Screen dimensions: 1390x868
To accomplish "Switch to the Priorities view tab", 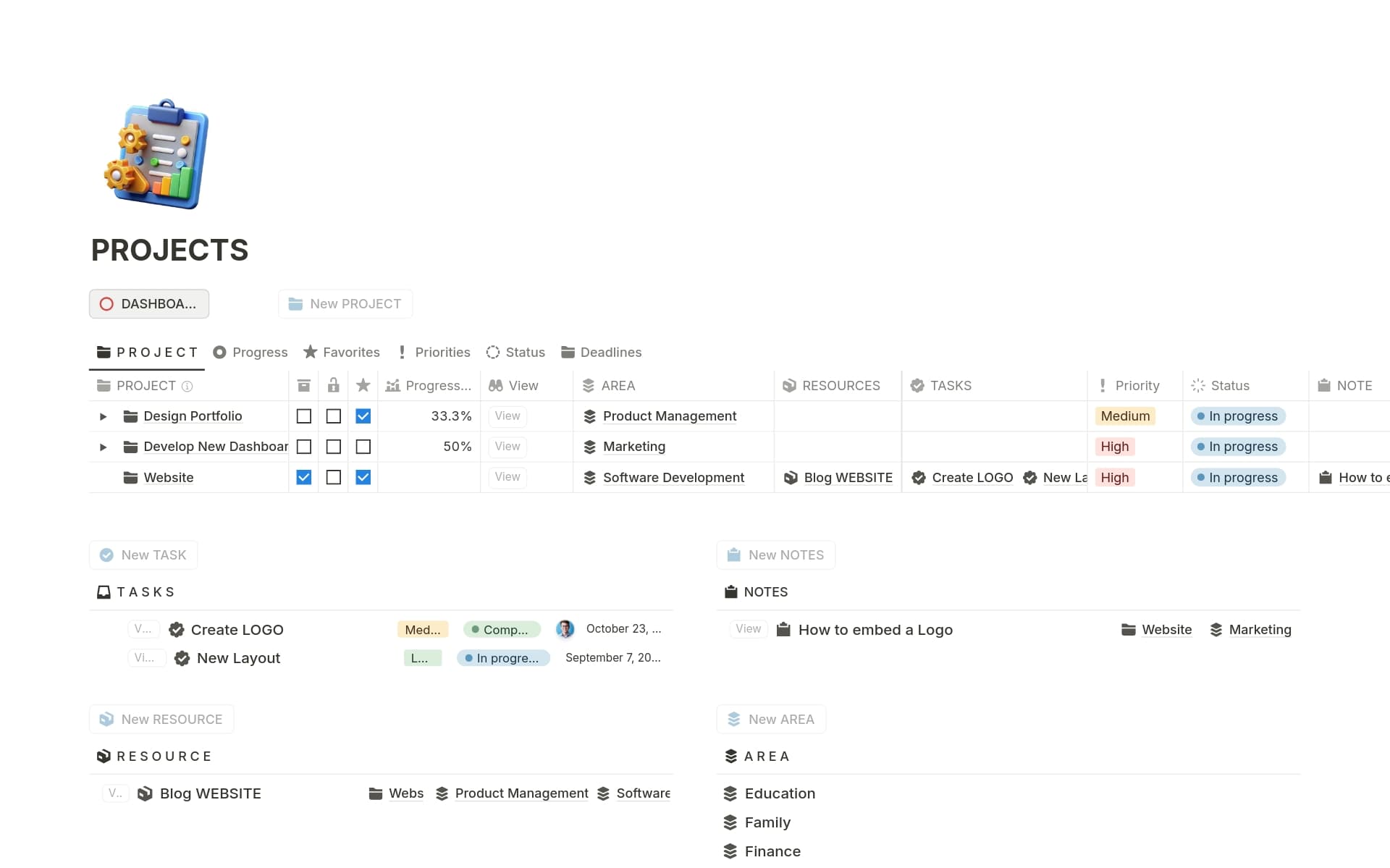I will [433, 353].
